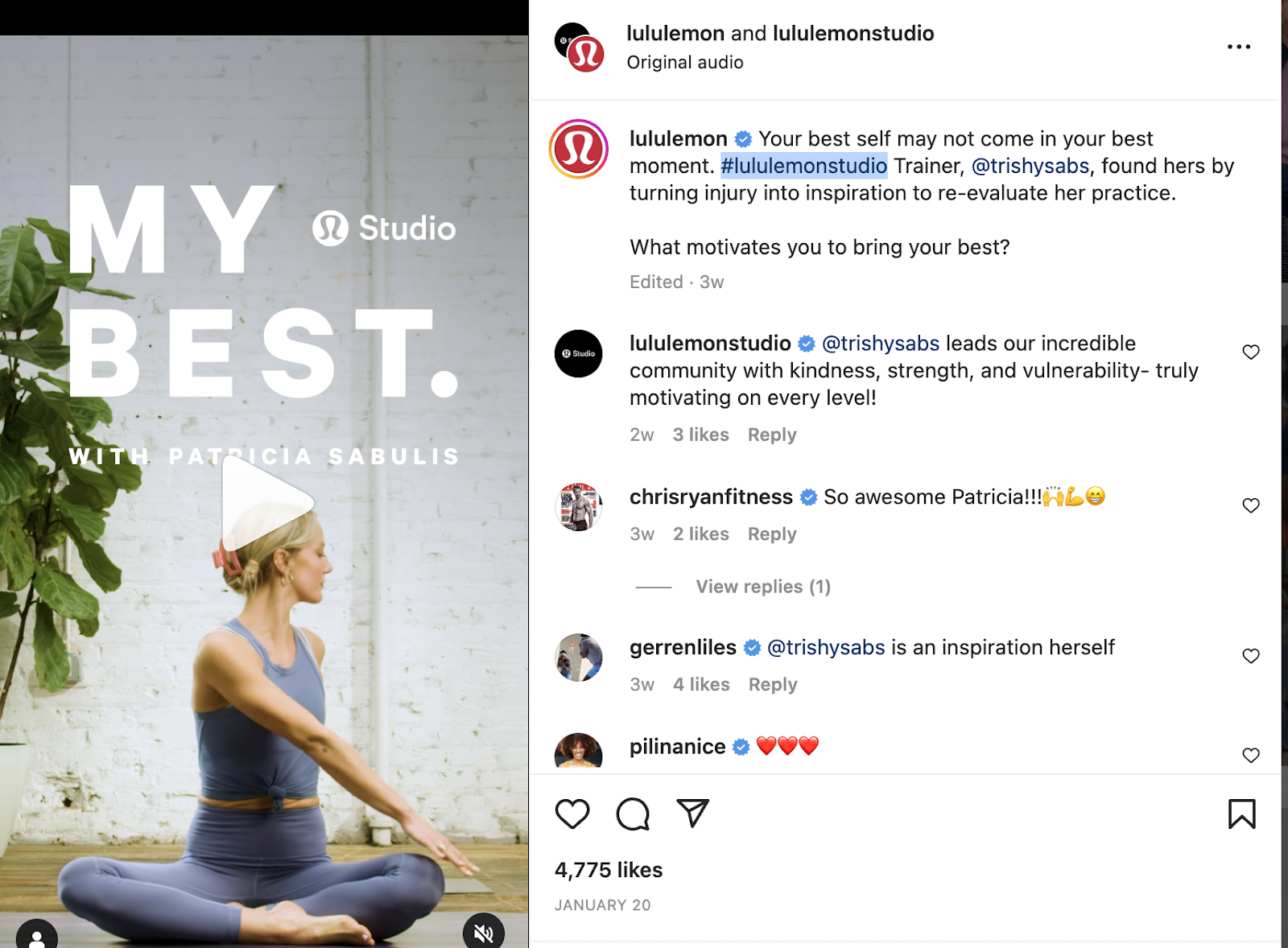Viewport: 1288px width, 948px height.
Task: Expand View replies (1)
Action: [763, 587]
